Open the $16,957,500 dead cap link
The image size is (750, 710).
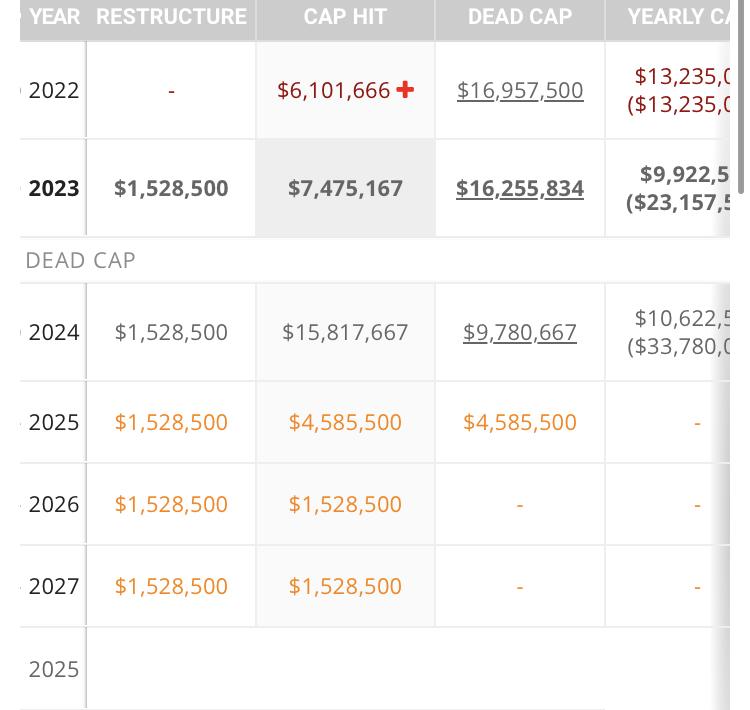point(520,90)
